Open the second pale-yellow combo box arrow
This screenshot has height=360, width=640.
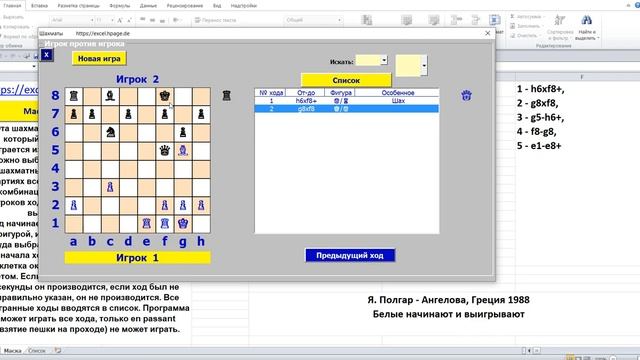424,65
